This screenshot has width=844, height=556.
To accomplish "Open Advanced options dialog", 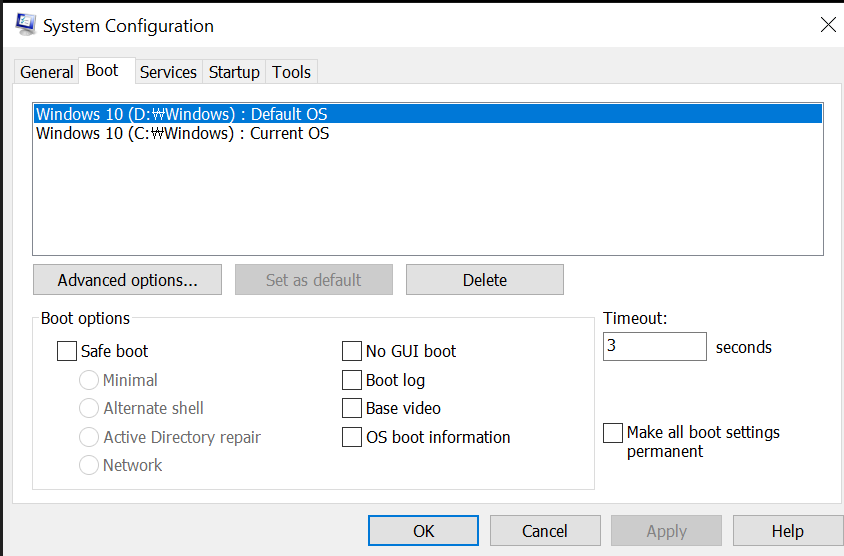I will coord(128,280).
